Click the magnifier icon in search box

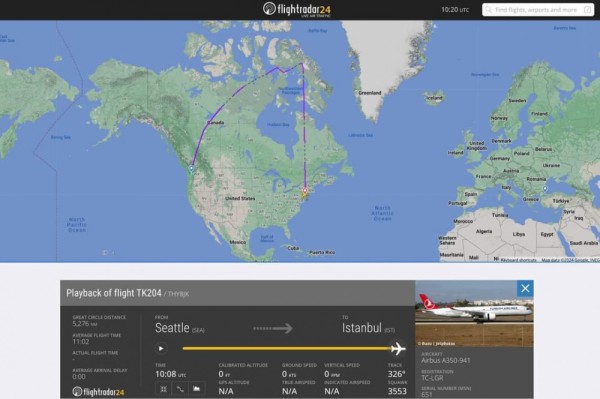[x=488, y=10]
